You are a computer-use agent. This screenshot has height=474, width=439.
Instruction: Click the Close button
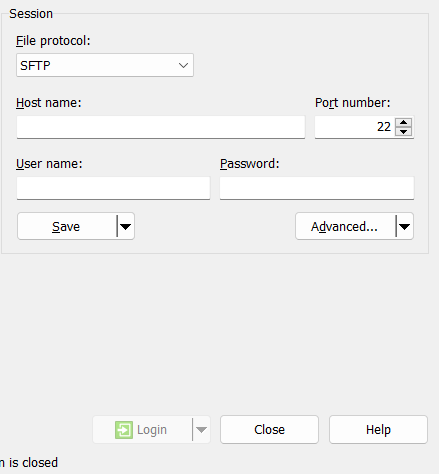click(269, 430)
